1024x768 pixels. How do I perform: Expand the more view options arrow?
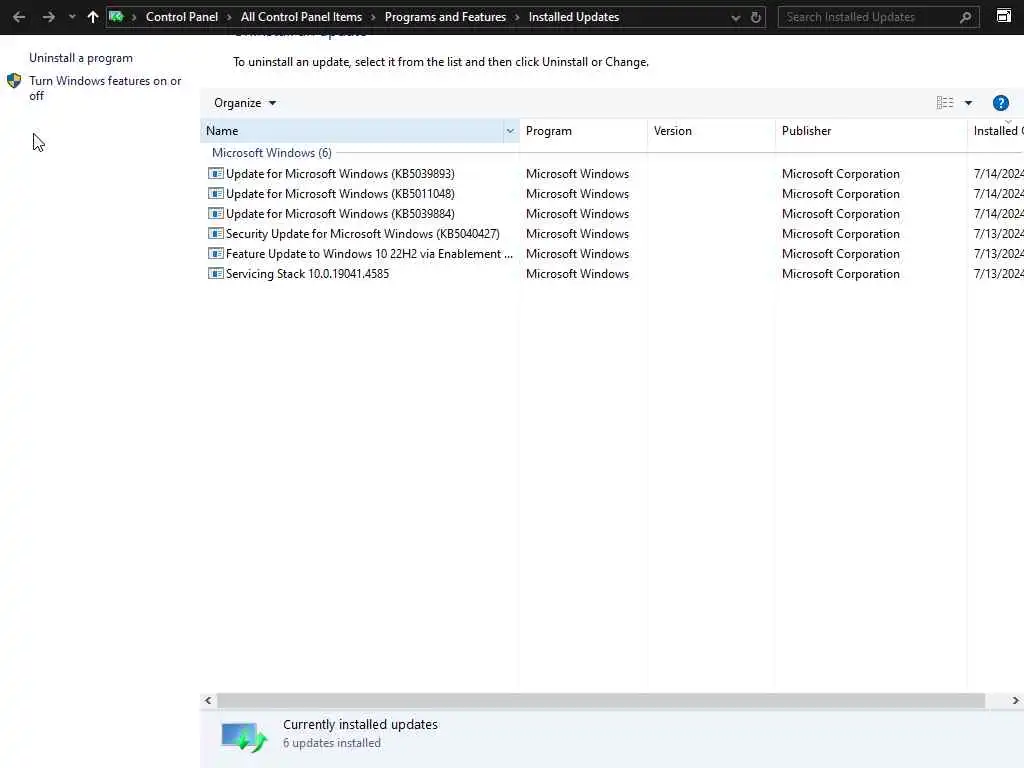(968, 103)
